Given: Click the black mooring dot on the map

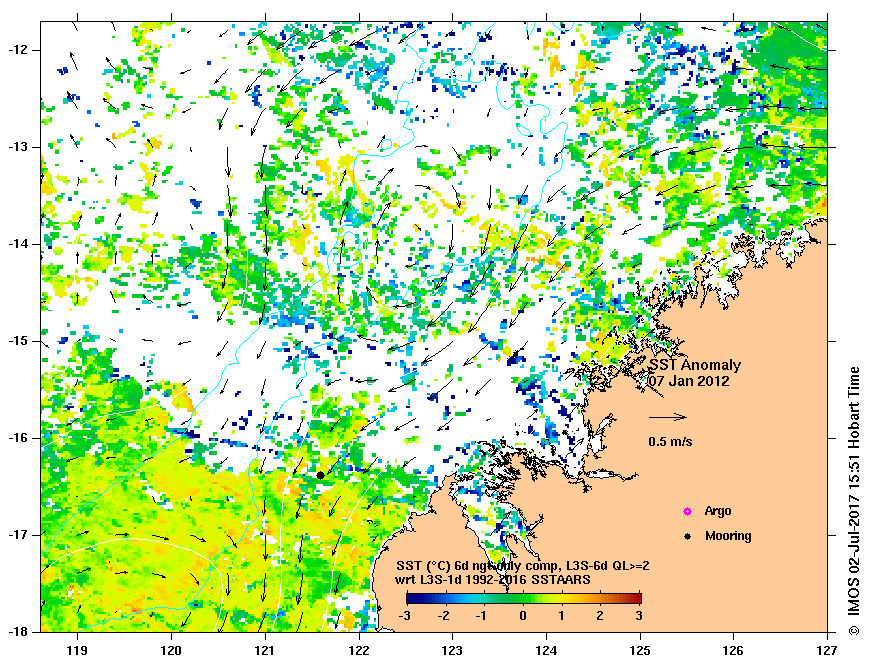Looking at the screenshot, I should [321, 475].
